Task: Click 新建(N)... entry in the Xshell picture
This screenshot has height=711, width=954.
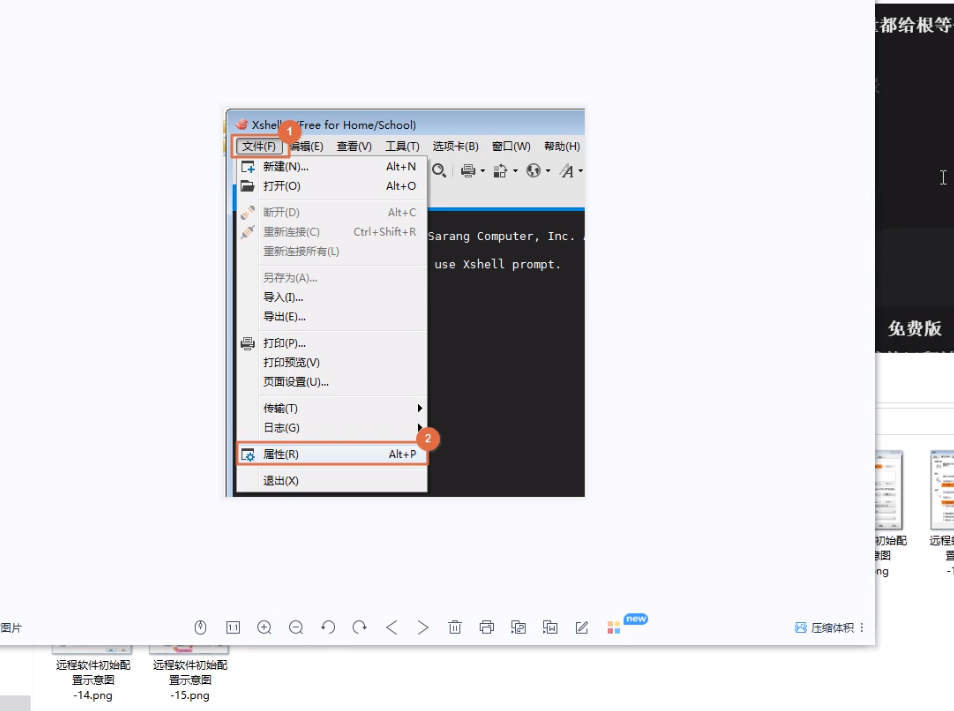Action: [x=332, y=167]
